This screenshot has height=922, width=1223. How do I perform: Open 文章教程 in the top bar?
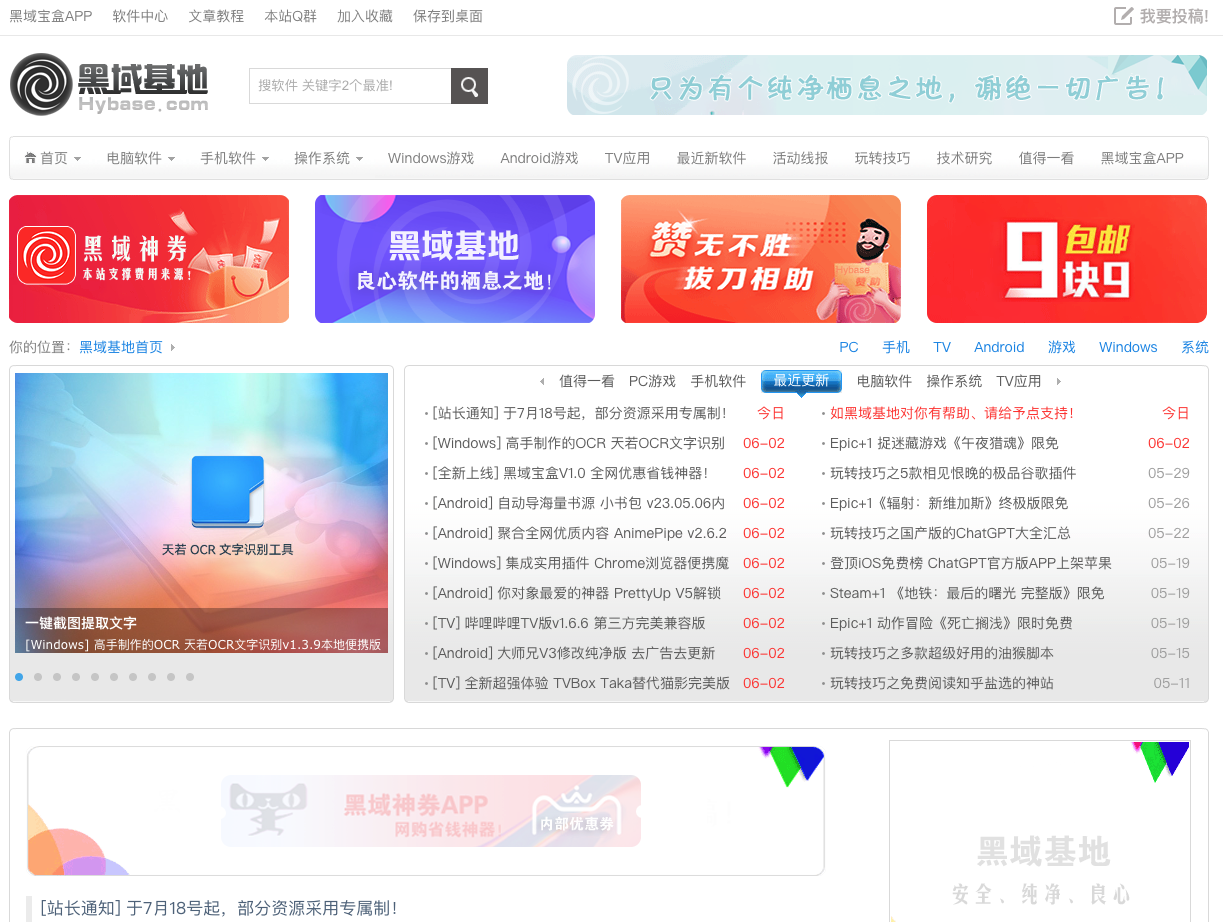[216, 16]
